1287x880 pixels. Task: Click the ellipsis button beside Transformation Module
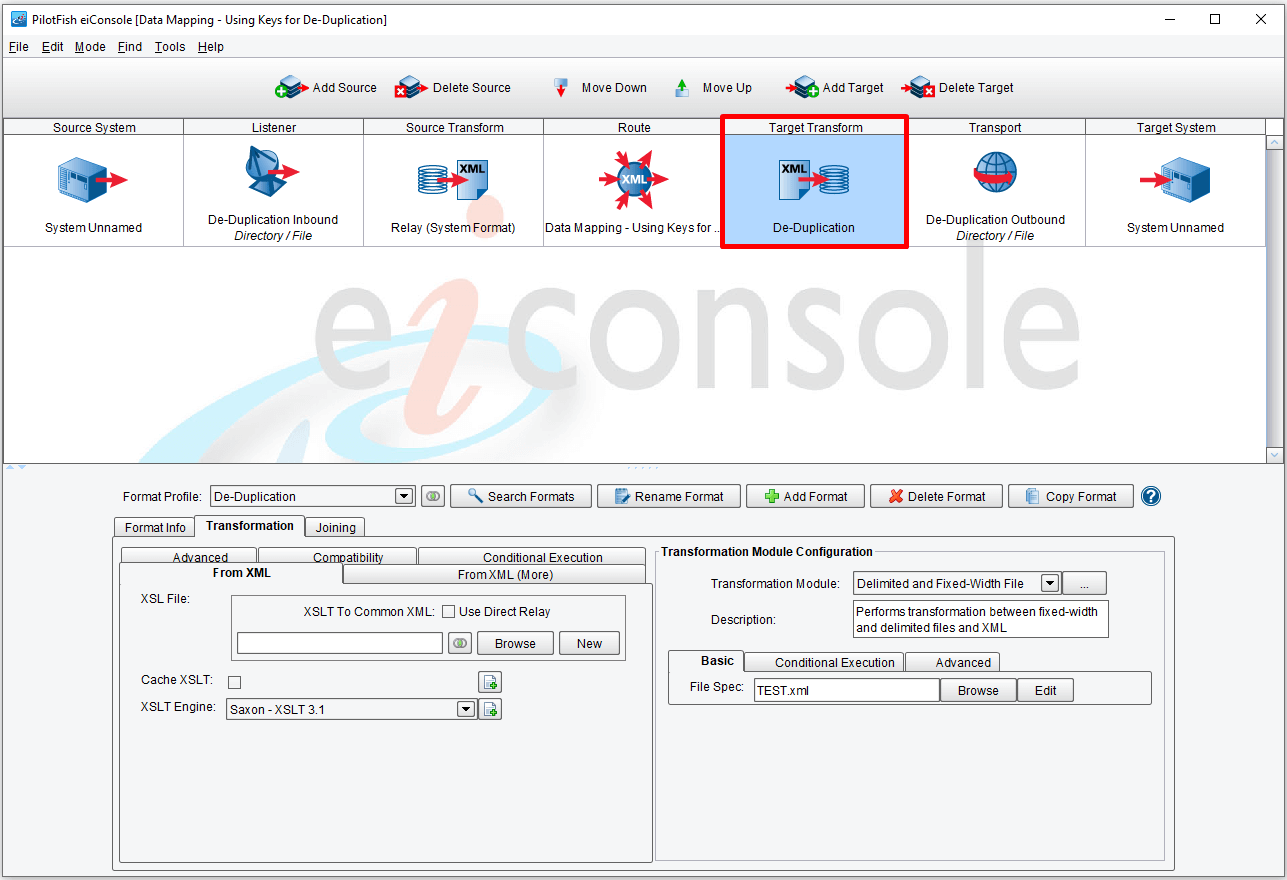pos(1084,583)
